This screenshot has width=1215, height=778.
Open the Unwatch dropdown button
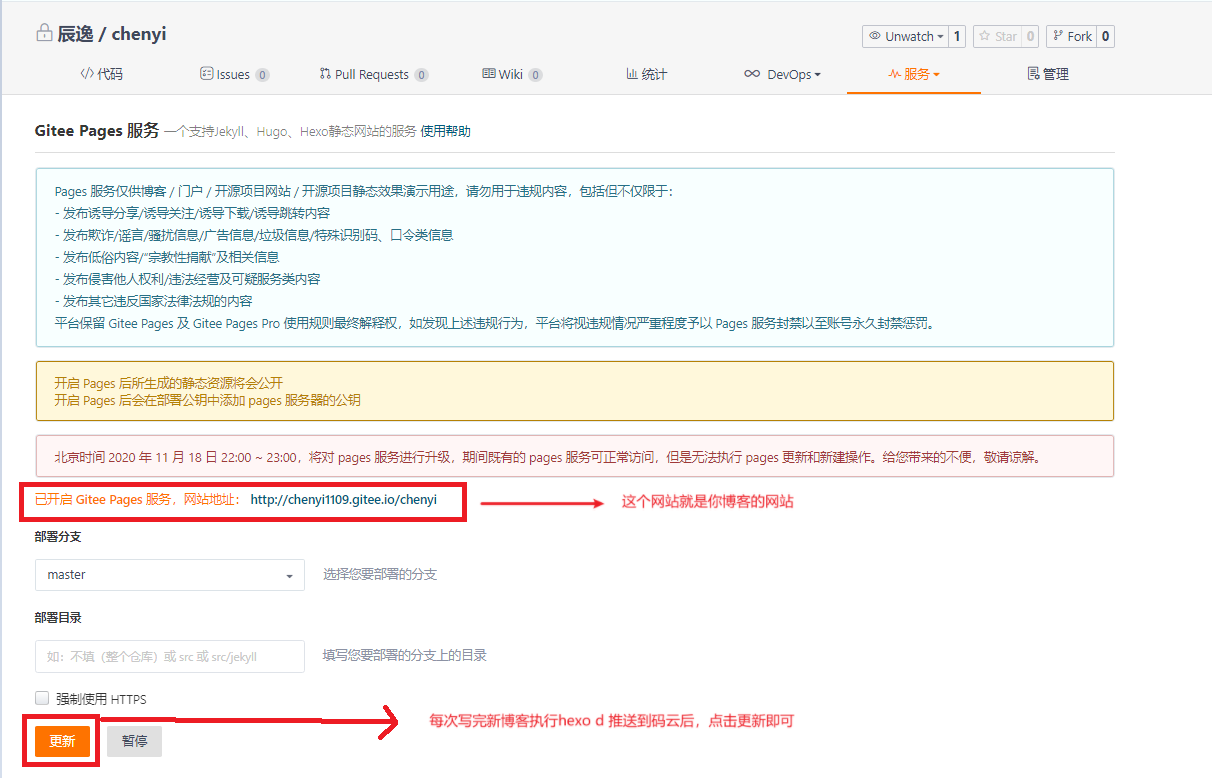pyautogui.click(x=905, y=36)
